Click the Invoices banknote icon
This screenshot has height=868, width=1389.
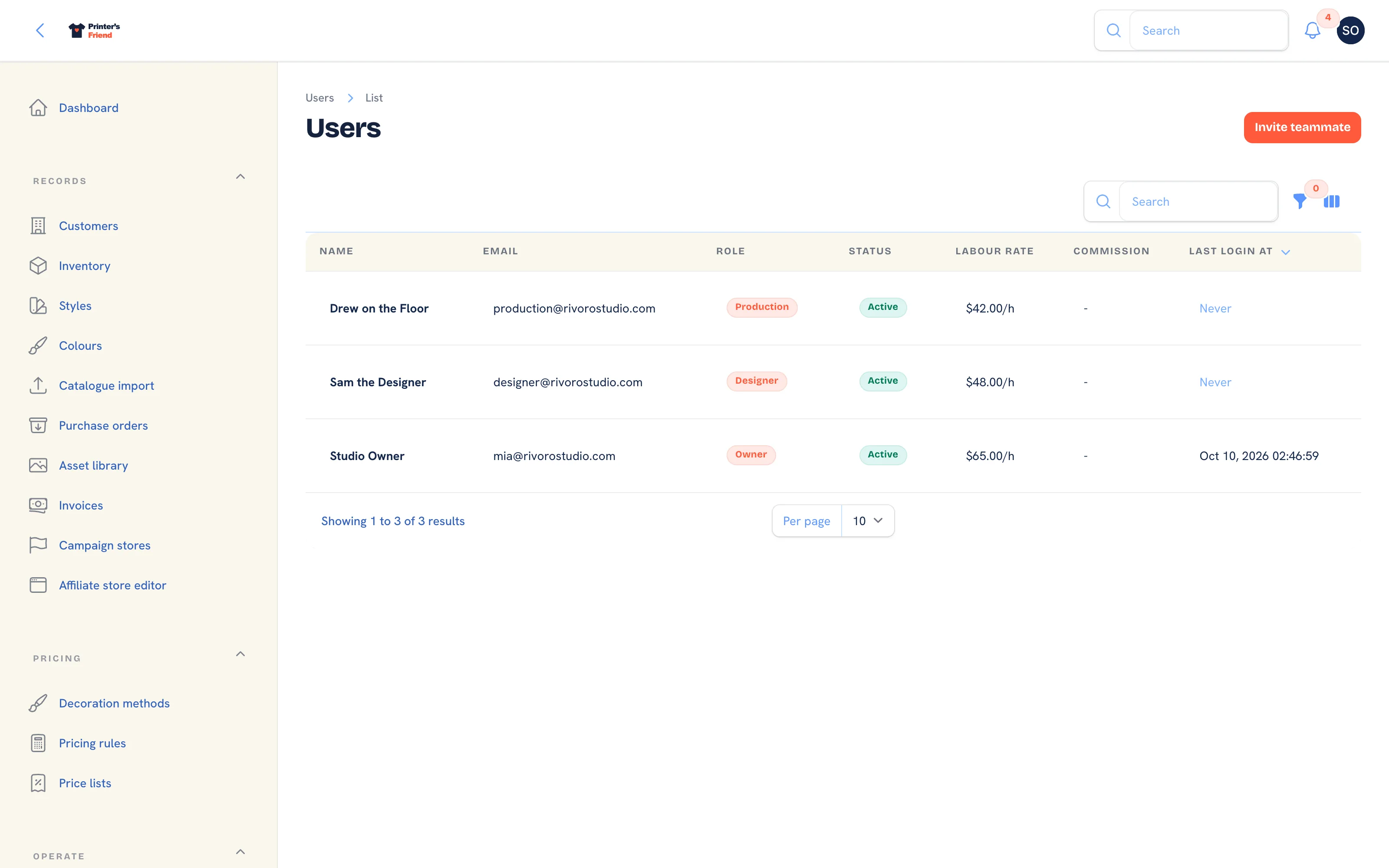click(x=39, y=505)
